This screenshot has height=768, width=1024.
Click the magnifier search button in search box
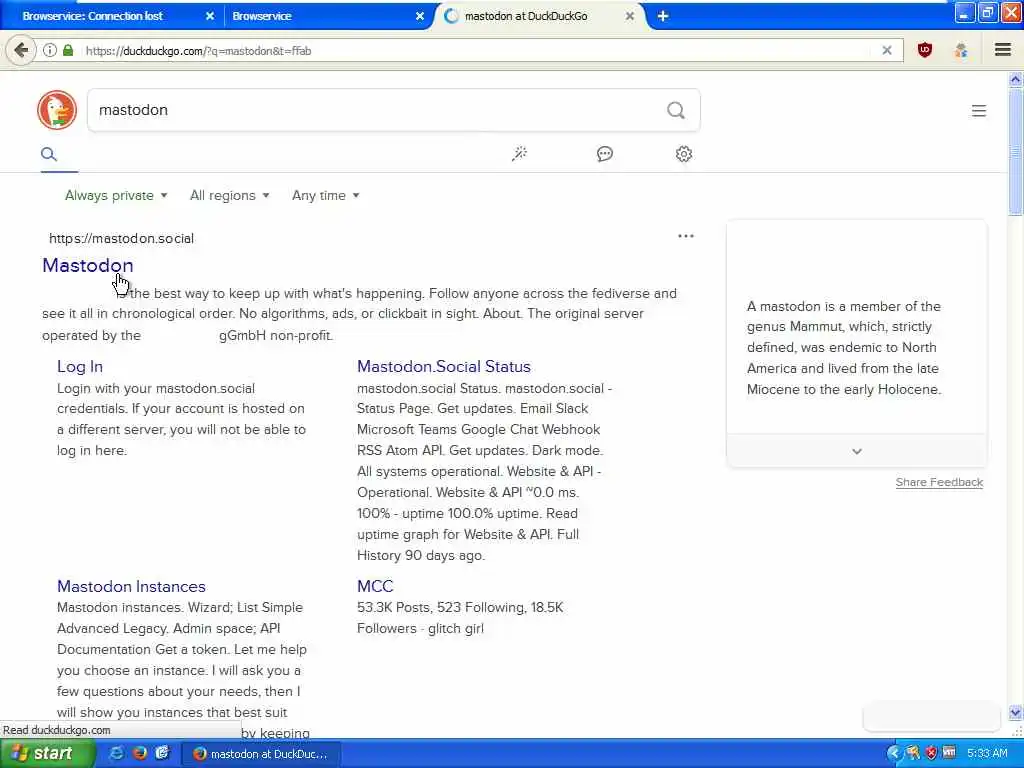coord(676,110)
